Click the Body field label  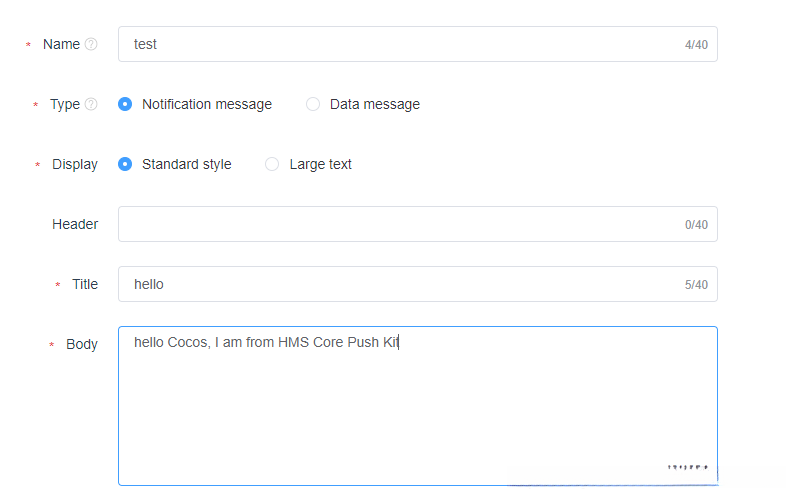point(82,344)
